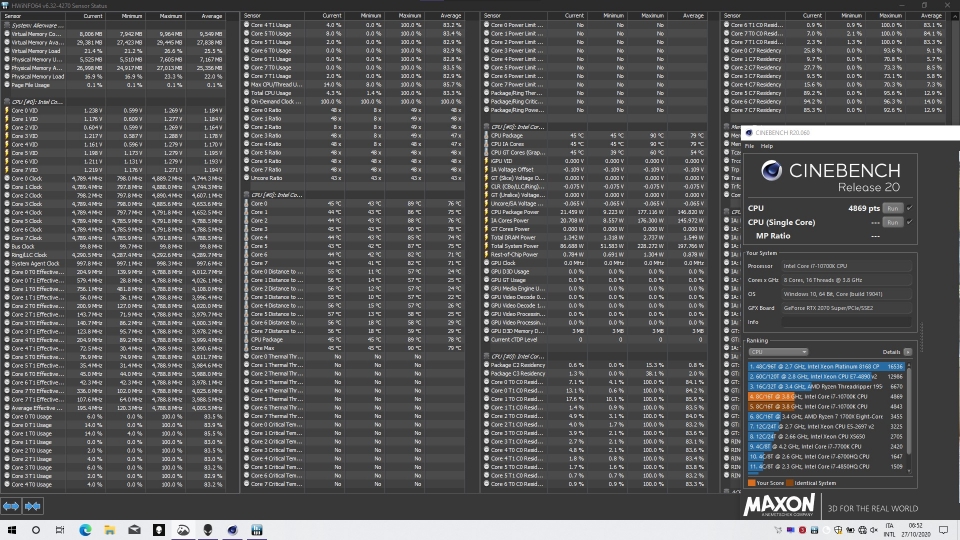Click Identical System brown legend swatch
The width and height of the screenshot is (960, 540).
click(790, 483)
